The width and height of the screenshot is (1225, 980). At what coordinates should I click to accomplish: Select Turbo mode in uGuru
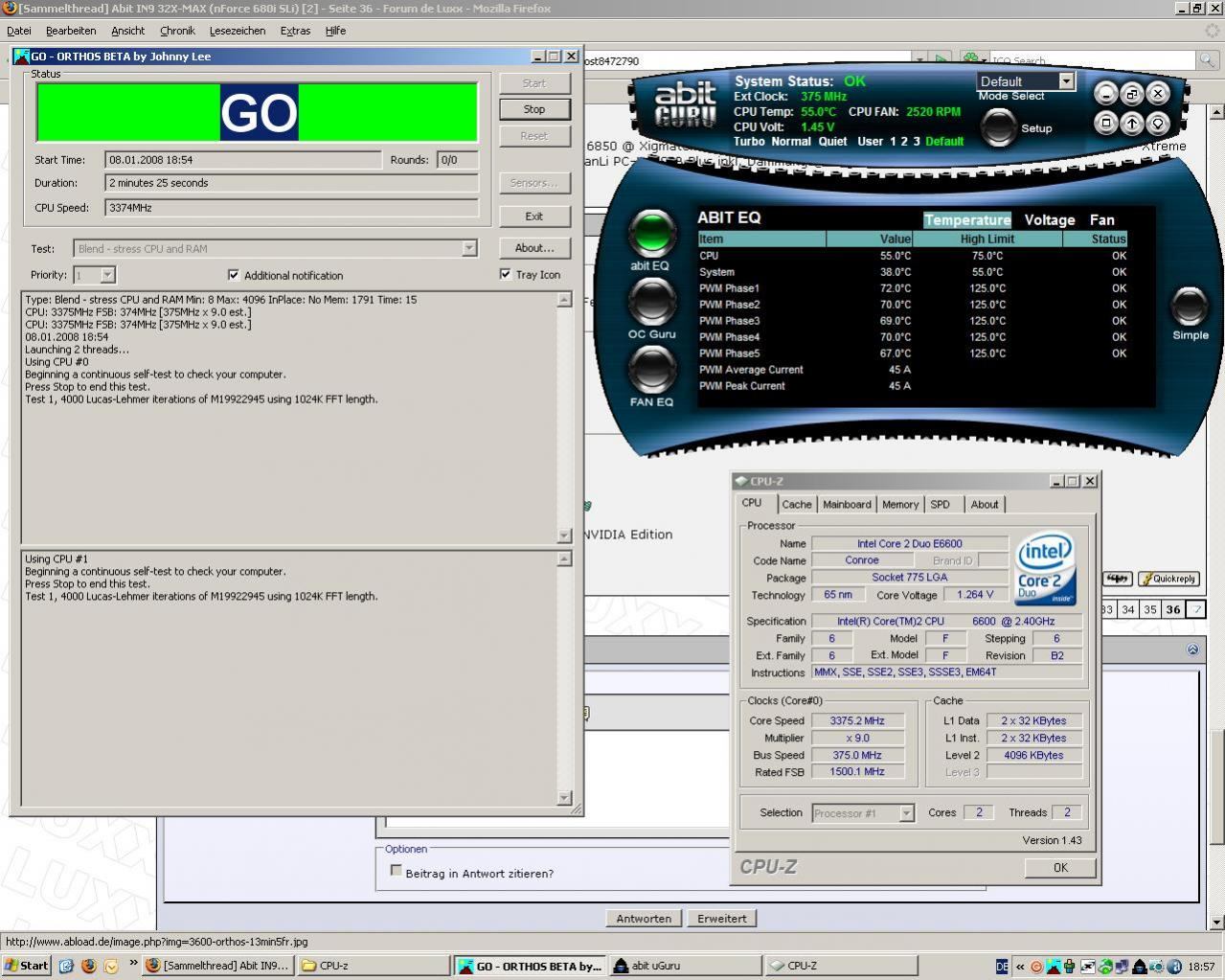click(749, 142)
